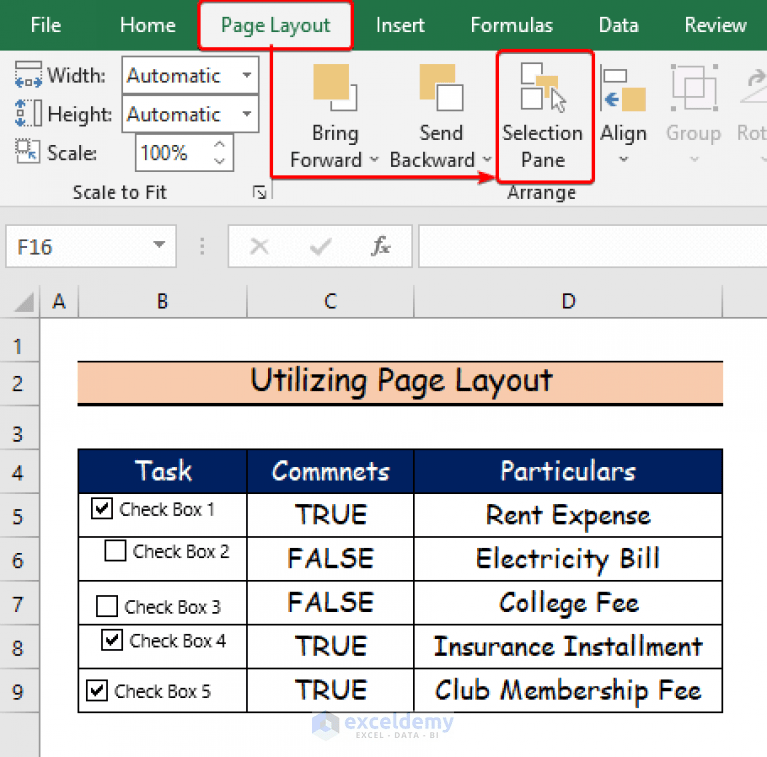Click the Width icon in Scale to Fit
The height and width of the screenshot is (757, 767).
coord(28,75)
